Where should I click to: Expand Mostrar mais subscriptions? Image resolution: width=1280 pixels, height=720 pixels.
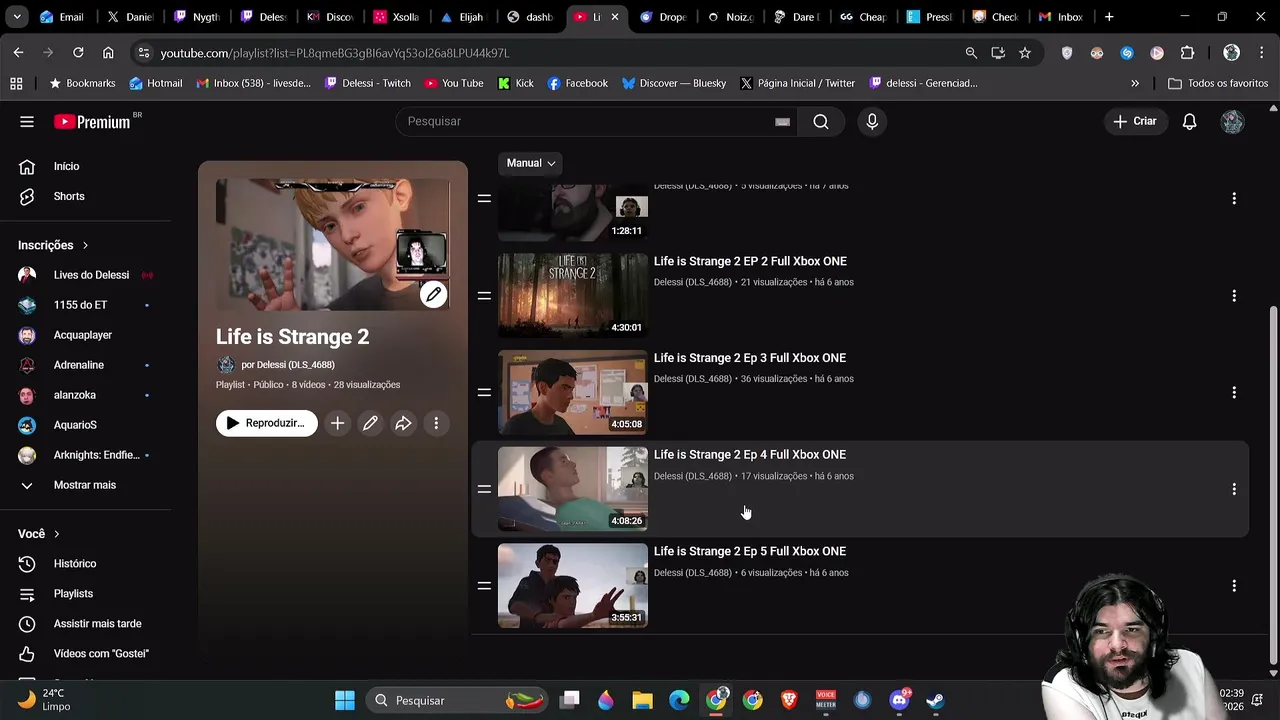click(86, 485)
